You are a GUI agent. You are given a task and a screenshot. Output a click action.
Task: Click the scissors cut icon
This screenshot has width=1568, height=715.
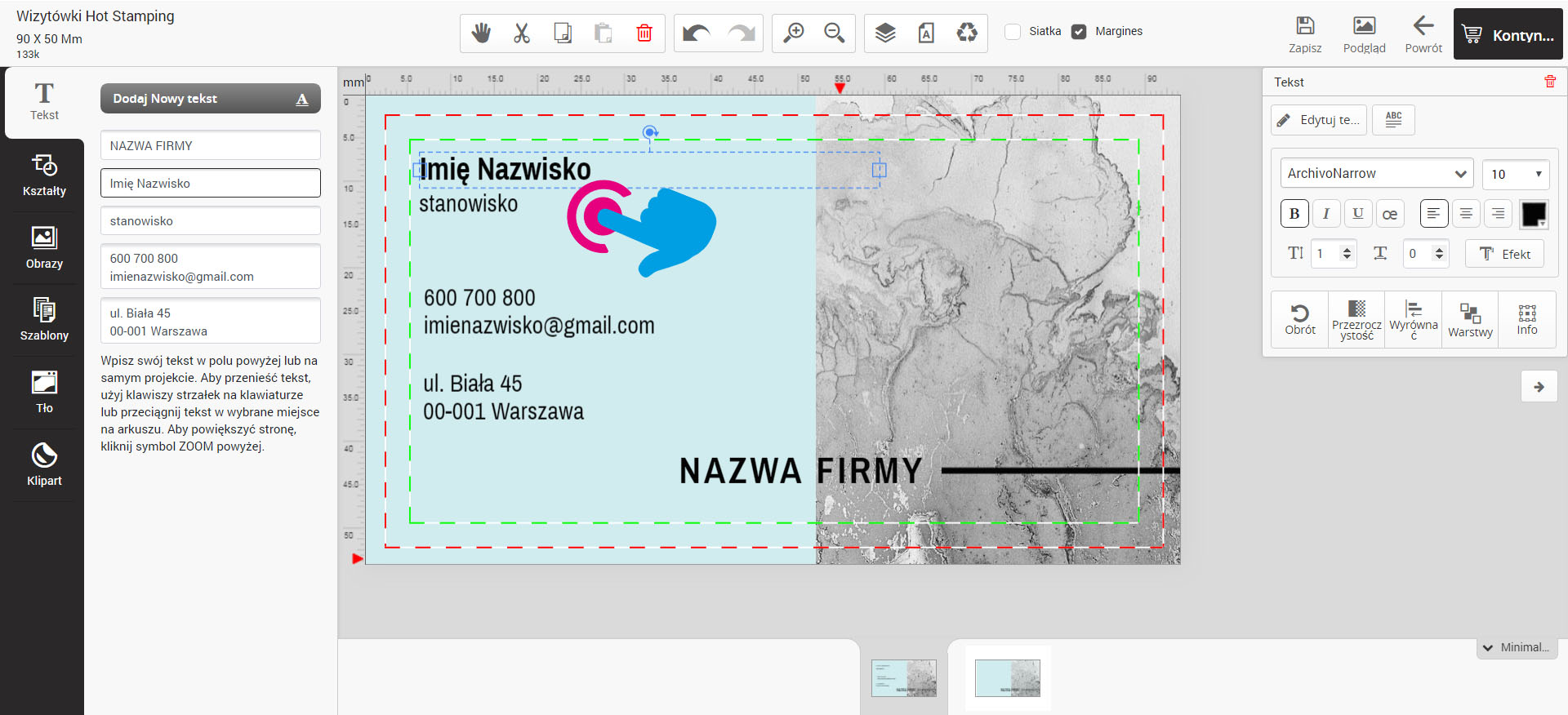[522, 33]
